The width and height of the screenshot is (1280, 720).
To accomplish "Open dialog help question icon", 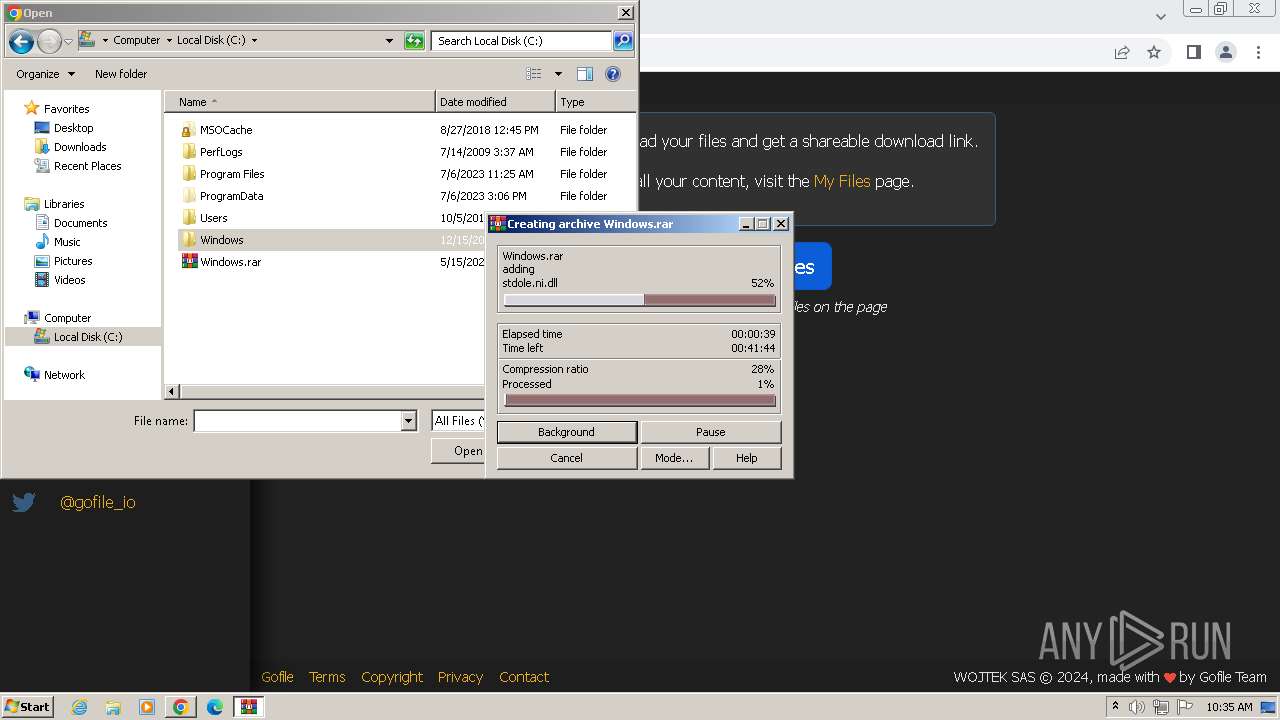I will pyautogui.click(x=613, y=74).
